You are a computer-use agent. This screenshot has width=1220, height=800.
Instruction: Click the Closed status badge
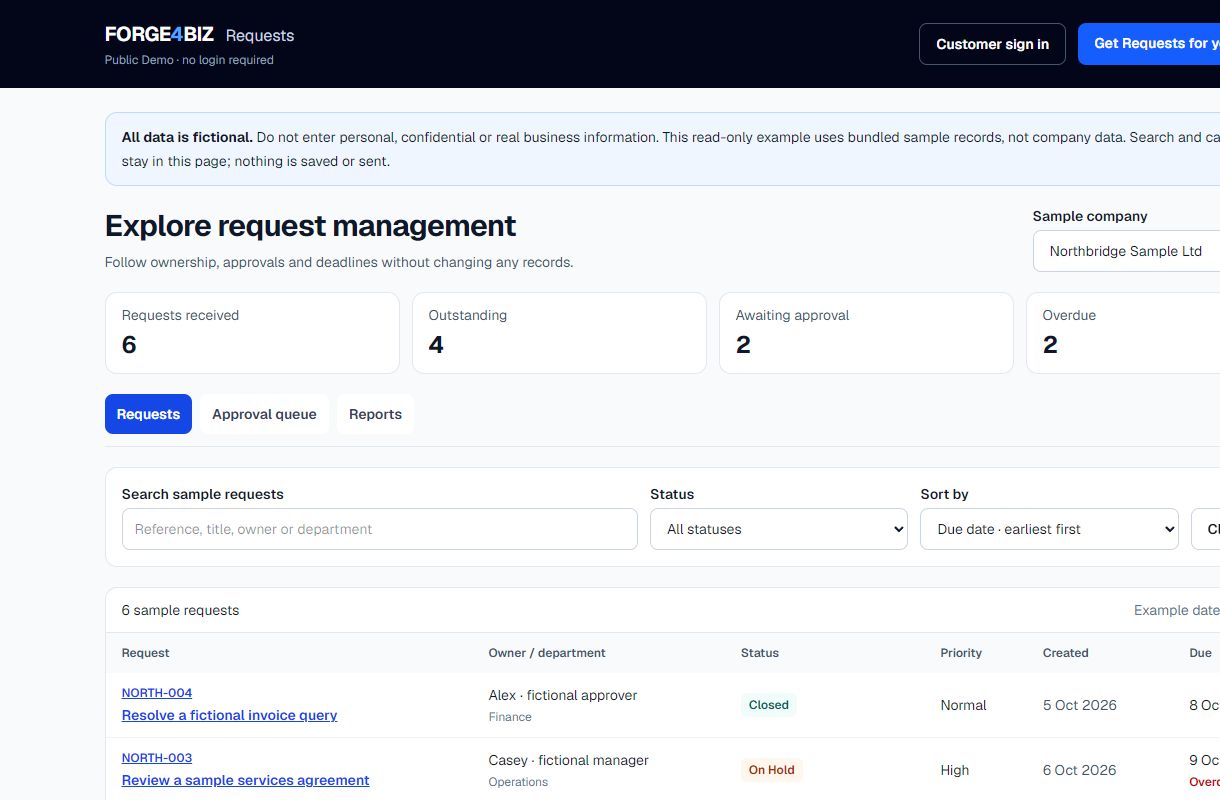[x=769, y=705]
